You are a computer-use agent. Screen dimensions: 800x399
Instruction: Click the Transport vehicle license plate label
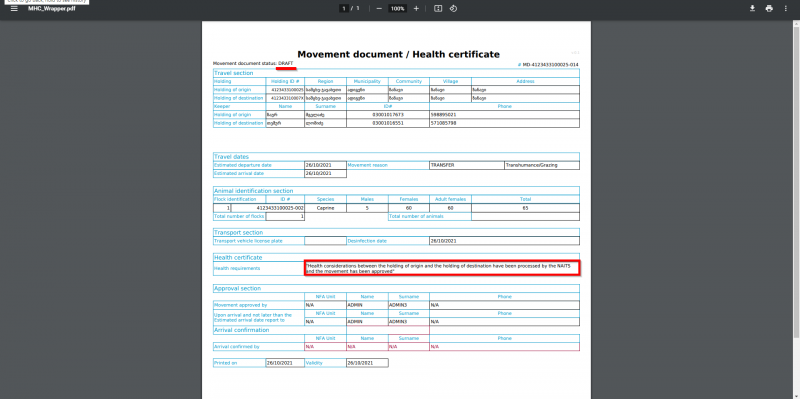(248, 240)
